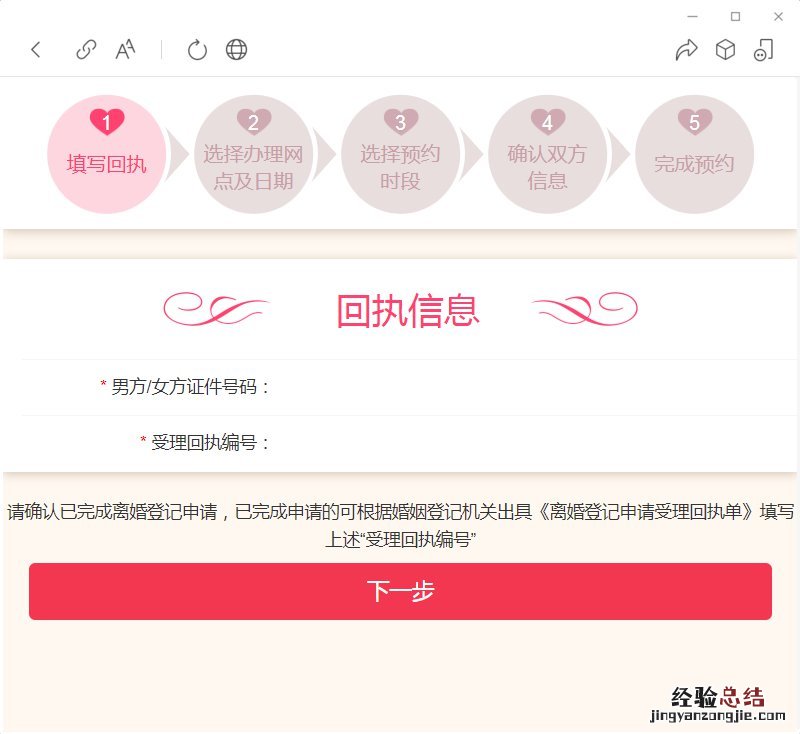This screenshot has height=734, width=800.
Task: Reload the page with refresh icon
Action: [x=197, y=49]
